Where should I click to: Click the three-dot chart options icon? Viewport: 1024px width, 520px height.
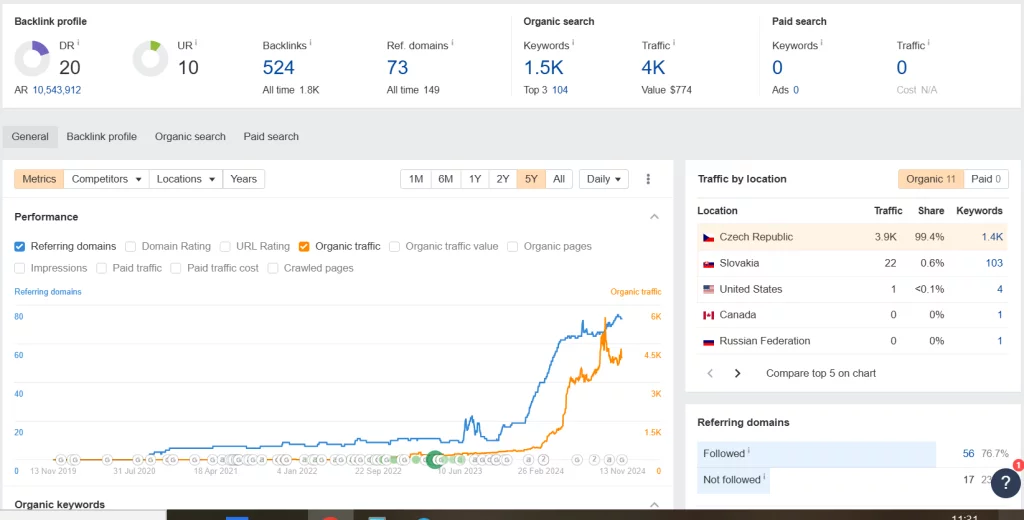coord(648,179)
